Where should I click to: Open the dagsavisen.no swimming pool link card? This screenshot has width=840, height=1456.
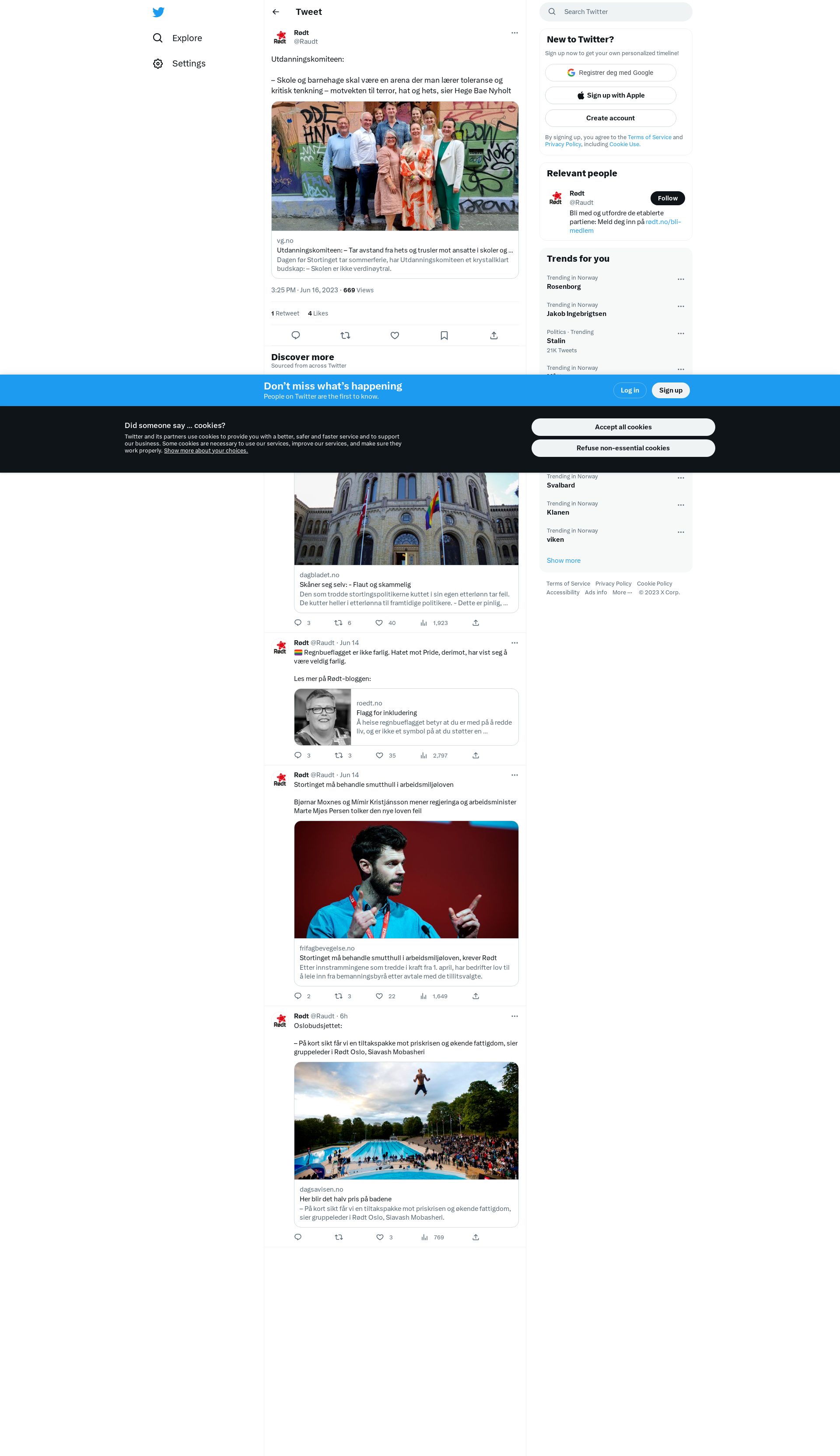[x=406, y=1144]
